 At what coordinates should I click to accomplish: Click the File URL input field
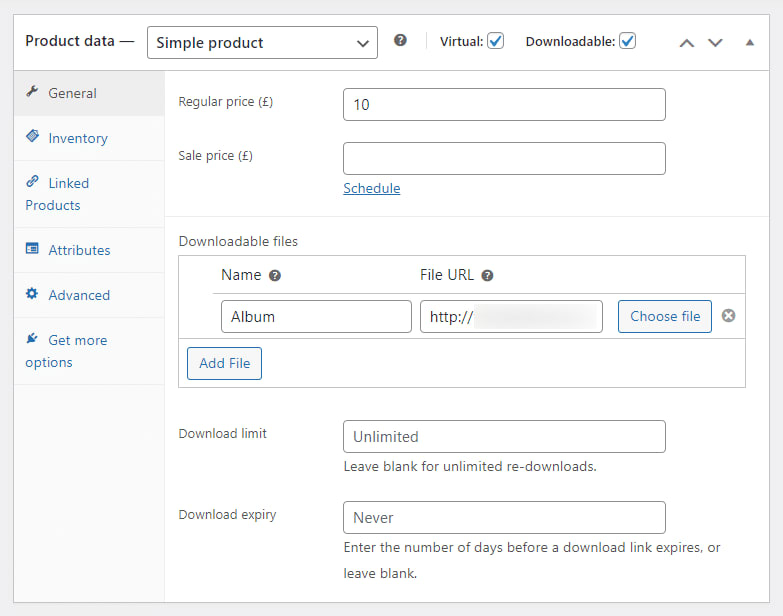(511, 316)
